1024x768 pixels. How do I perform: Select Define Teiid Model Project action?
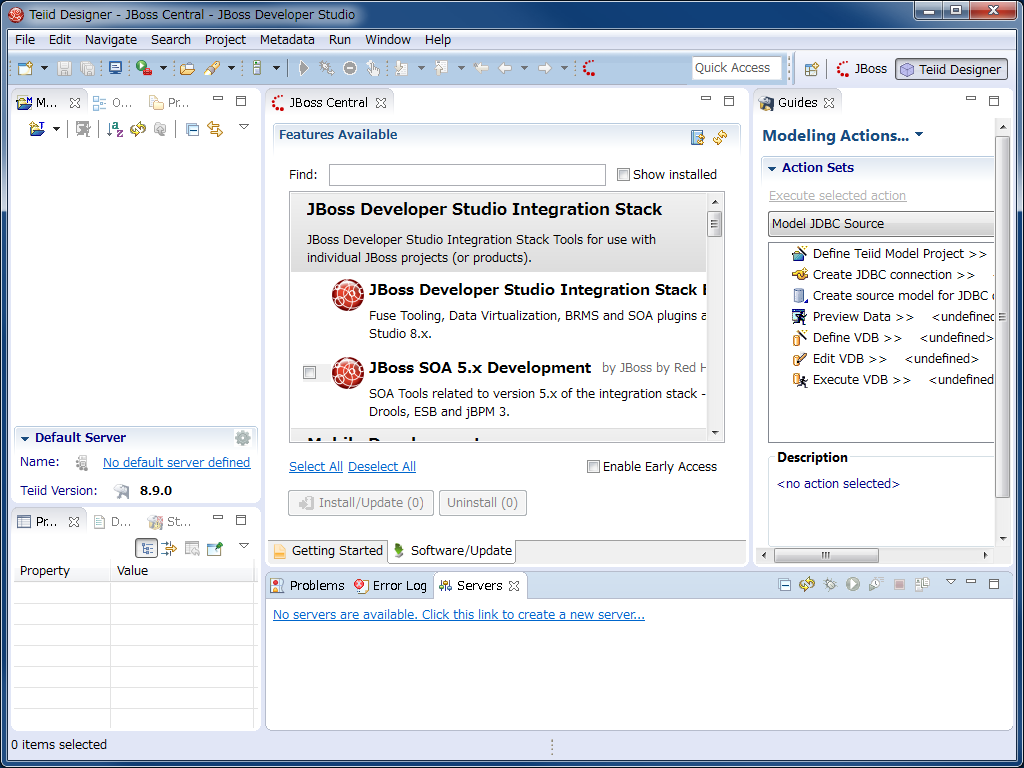(889, 253)
